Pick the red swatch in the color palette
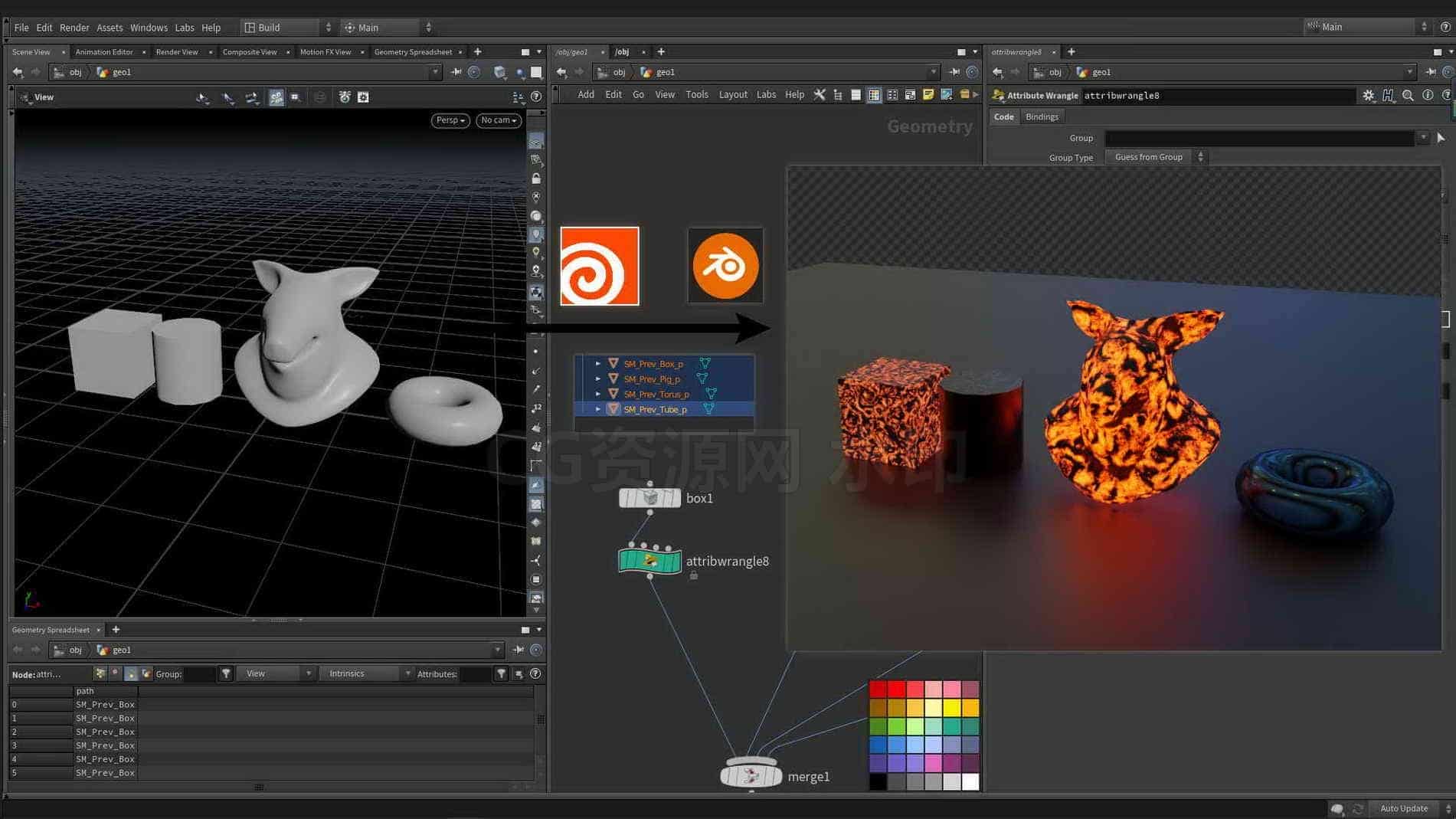 click(896, 690)
